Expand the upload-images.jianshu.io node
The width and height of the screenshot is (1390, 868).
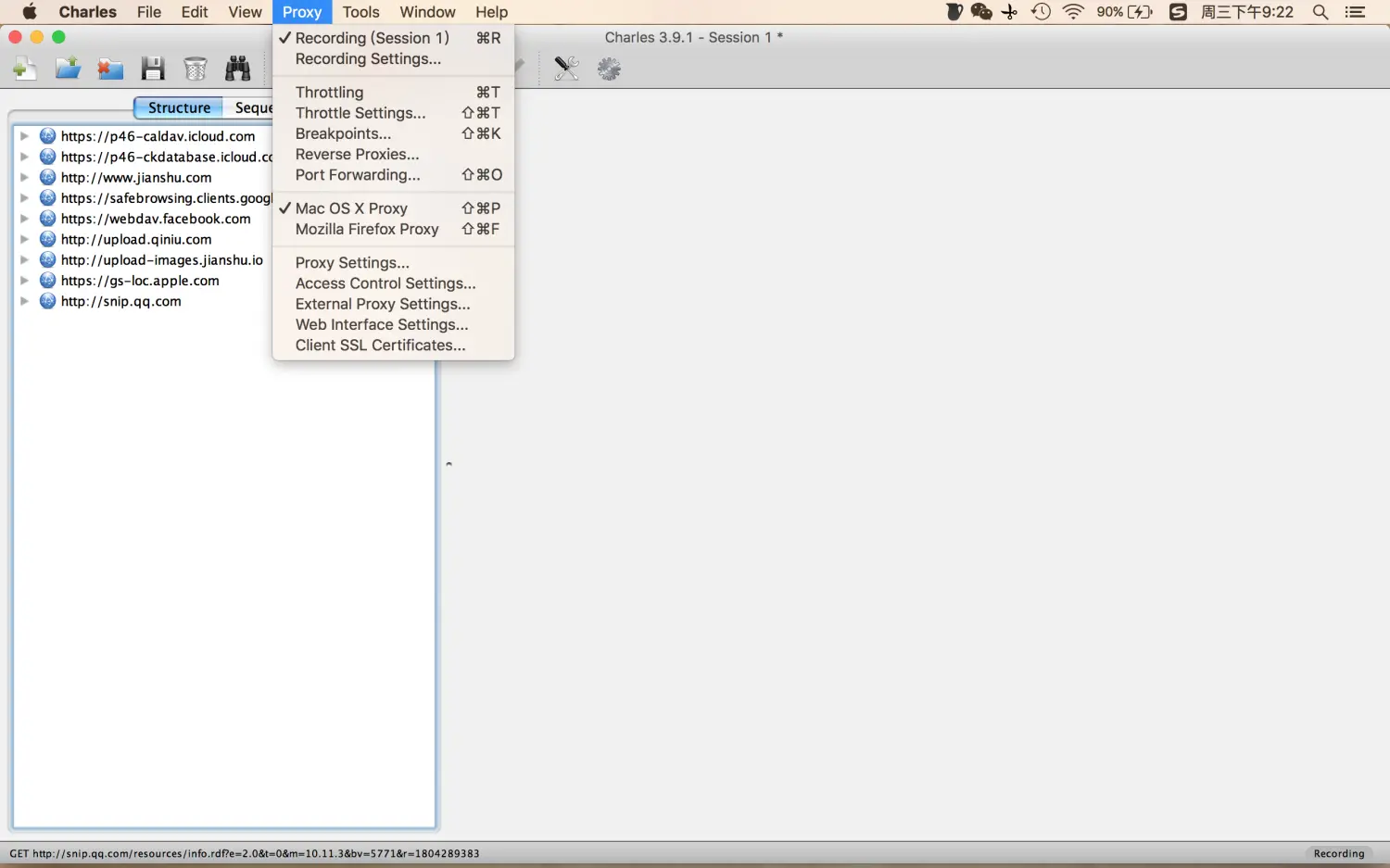(25, 260)
